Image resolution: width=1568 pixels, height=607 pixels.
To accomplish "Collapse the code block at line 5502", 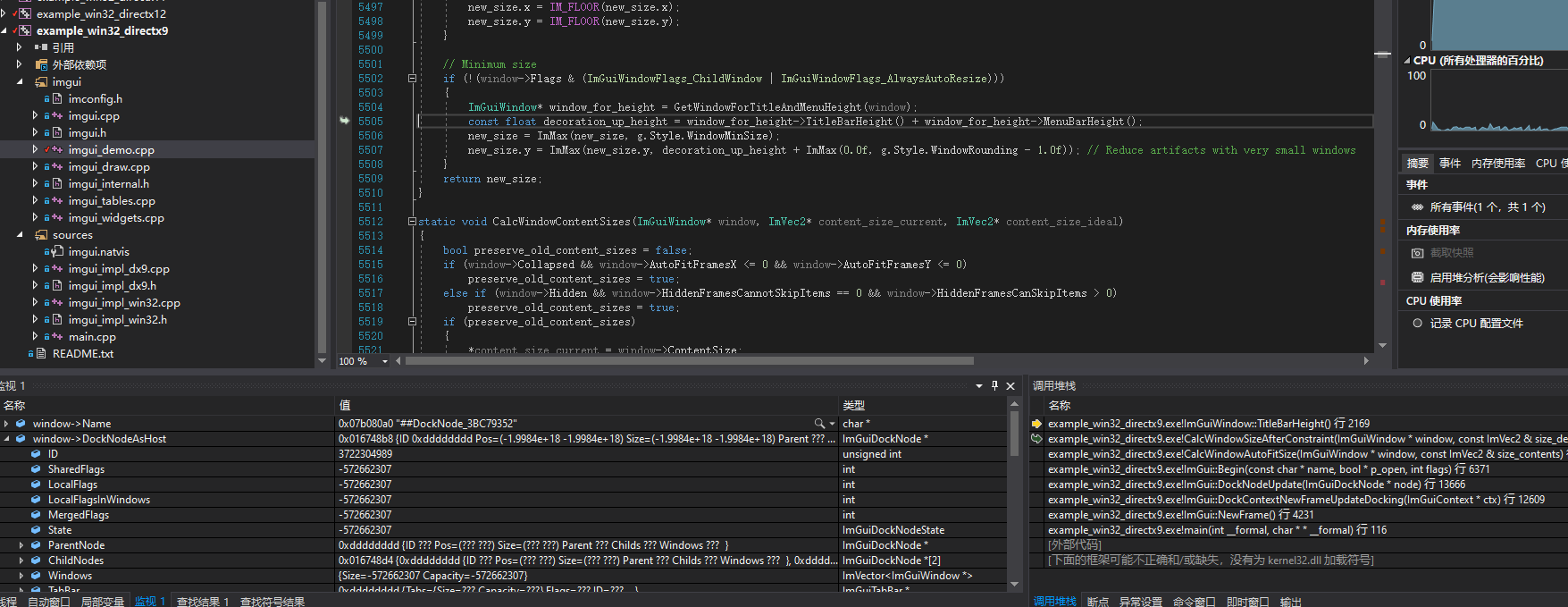I will [412, 79].
